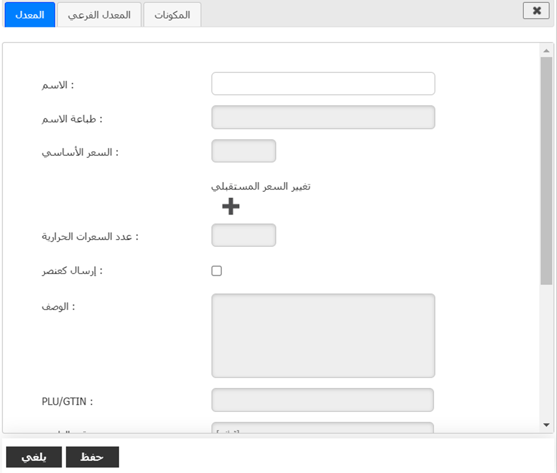The image size is (557, 473).
Task: Click the scrollbar up arrow
Action: (x=546, y=51)
